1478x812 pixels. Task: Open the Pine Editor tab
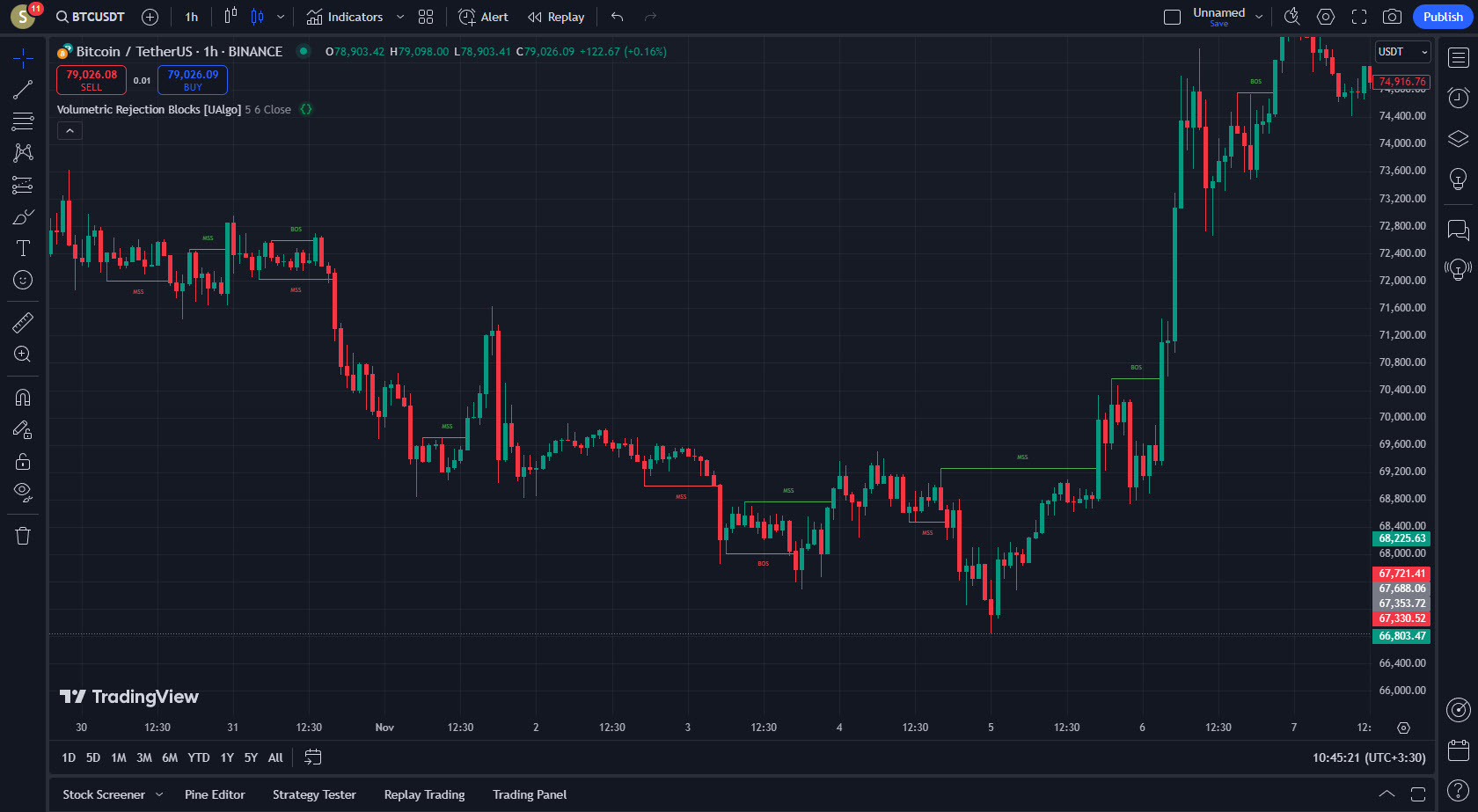215,794
